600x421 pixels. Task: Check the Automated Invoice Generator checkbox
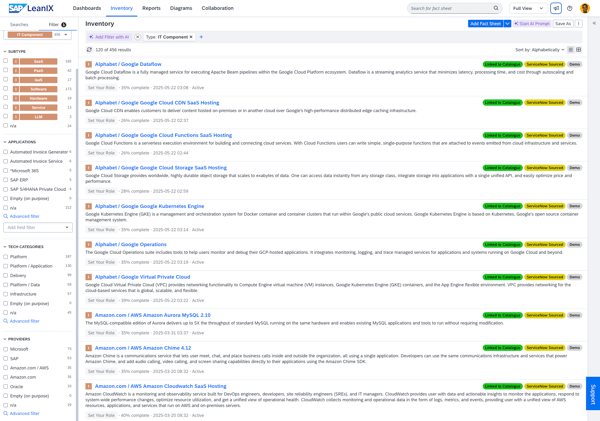pos(5,152)
